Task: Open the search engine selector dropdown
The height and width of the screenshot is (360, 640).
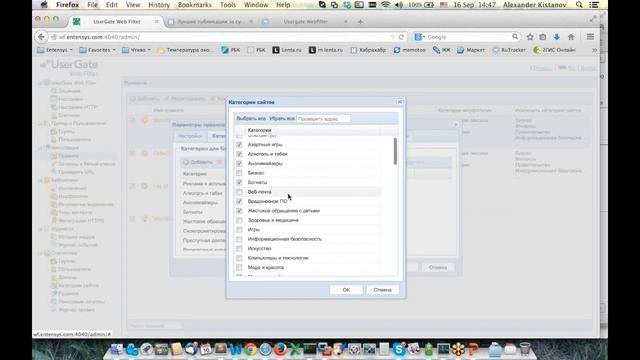Action: pos(420,37)
